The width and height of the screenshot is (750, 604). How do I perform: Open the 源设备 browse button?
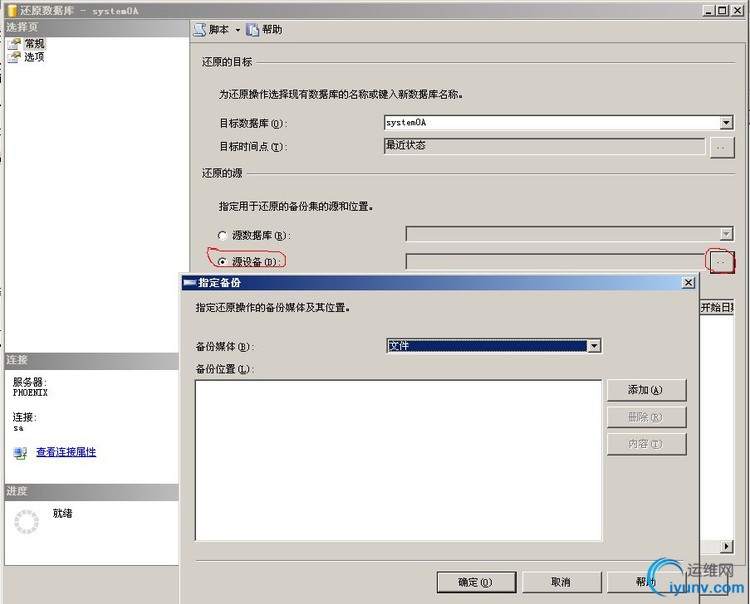click(721, 262)
